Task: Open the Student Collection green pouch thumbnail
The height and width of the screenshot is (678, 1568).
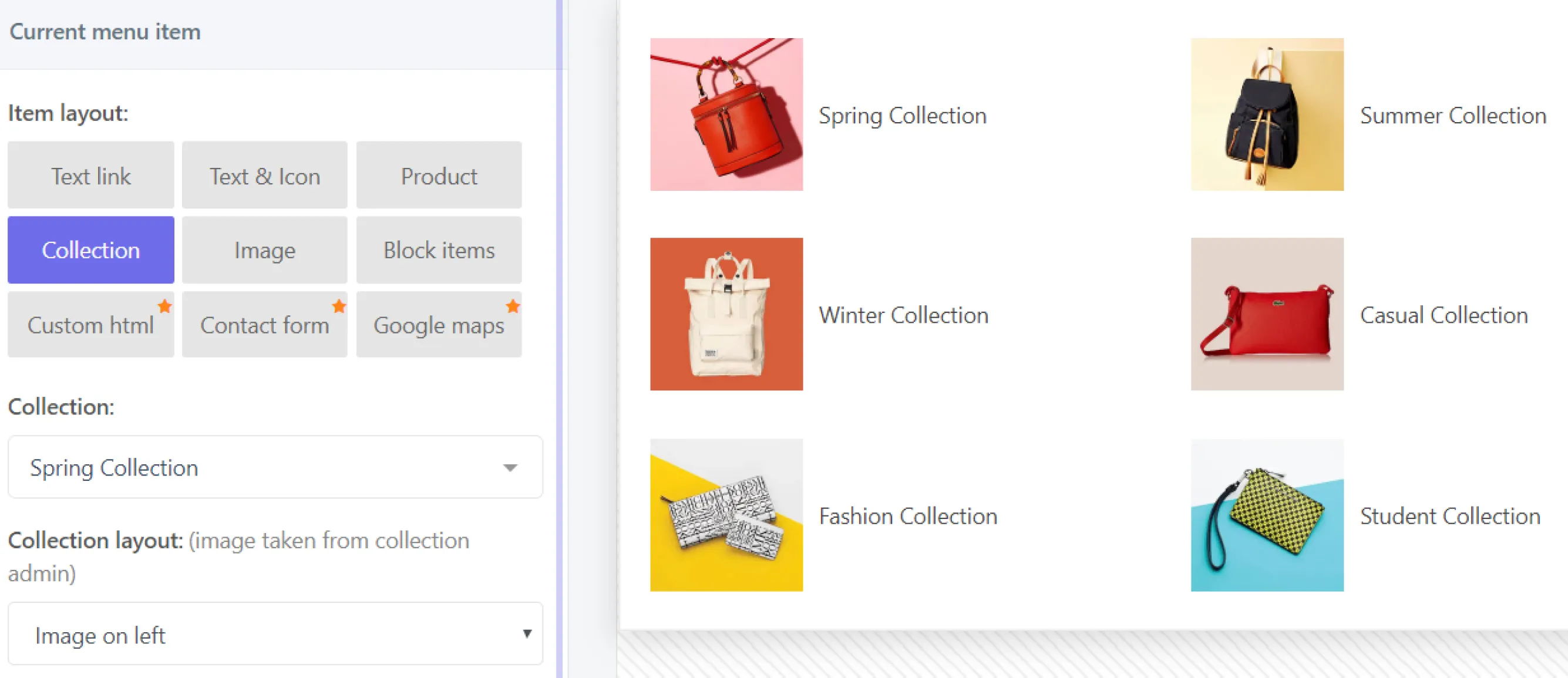Action: click(1267, 515)
